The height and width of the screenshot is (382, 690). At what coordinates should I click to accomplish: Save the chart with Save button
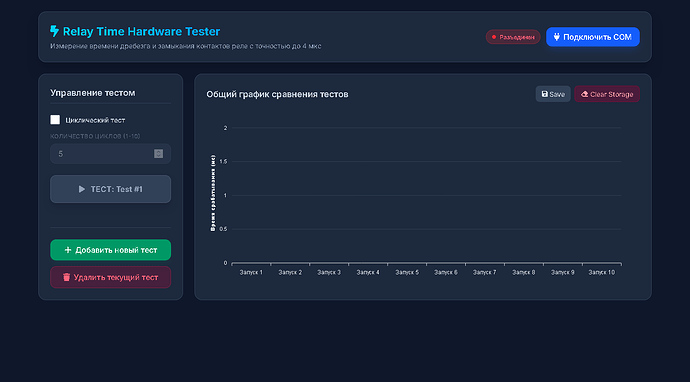(x=553, y=94)
